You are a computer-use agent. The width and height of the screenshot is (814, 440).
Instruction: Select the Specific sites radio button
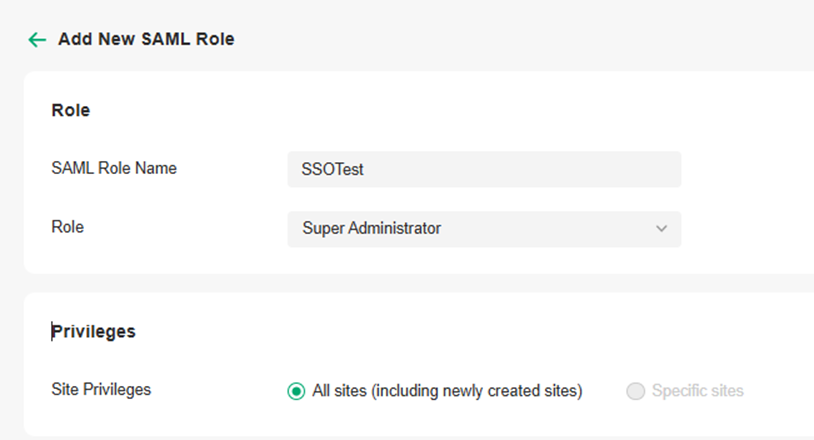click(x=635, y=391)
